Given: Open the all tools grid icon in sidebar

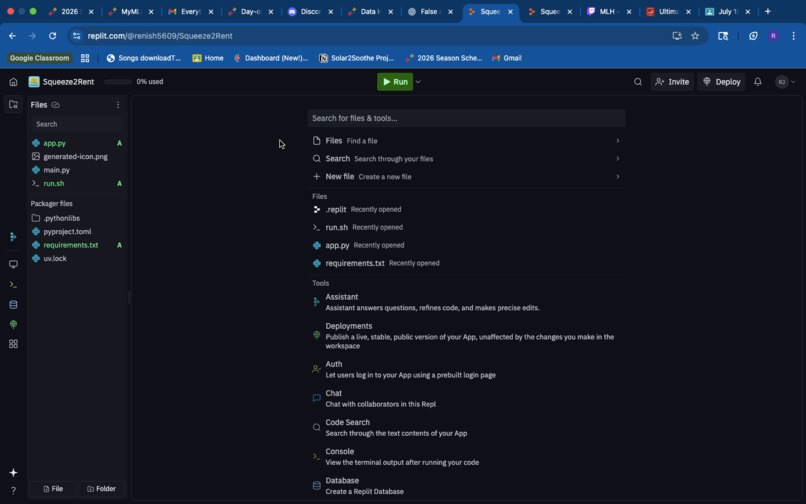Looking at the screenshot, I should click(13, 344).
